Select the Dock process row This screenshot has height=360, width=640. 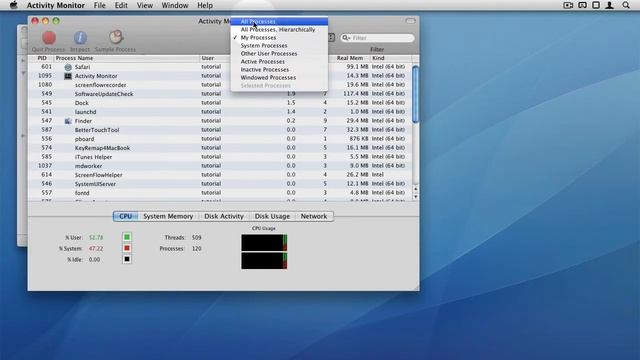click(220, 103)
